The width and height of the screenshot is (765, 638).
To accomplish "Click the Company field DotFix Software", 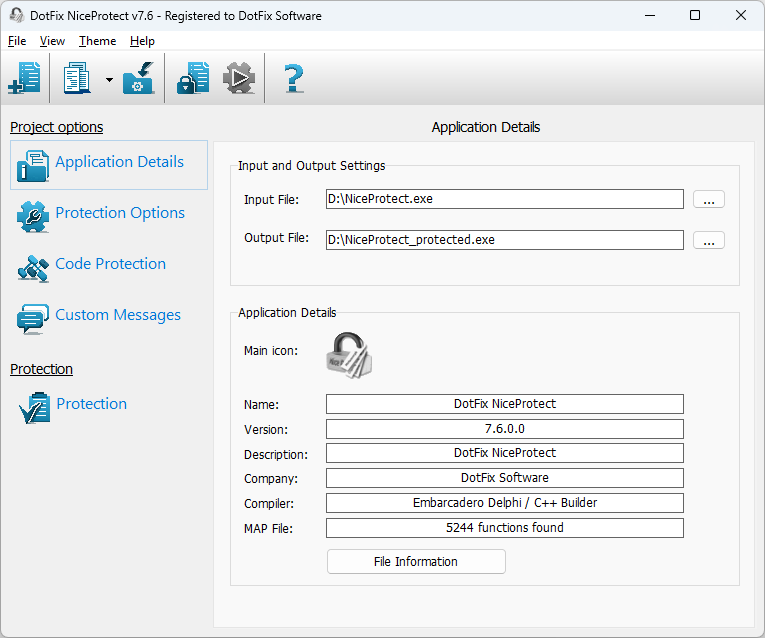I will [x=504, y=478].
